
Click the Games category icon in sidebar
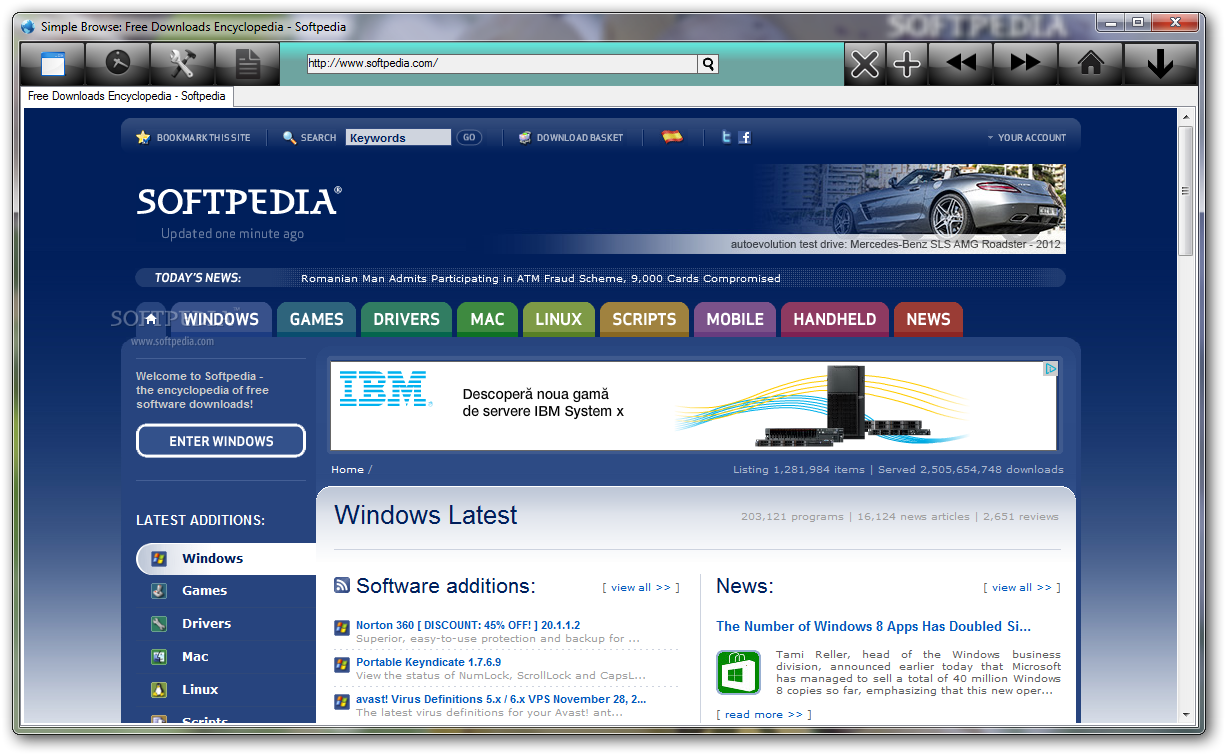159,591
